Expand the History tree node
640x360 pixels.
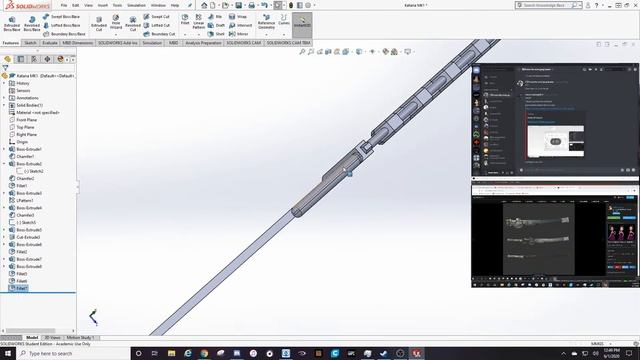[4, 83]
